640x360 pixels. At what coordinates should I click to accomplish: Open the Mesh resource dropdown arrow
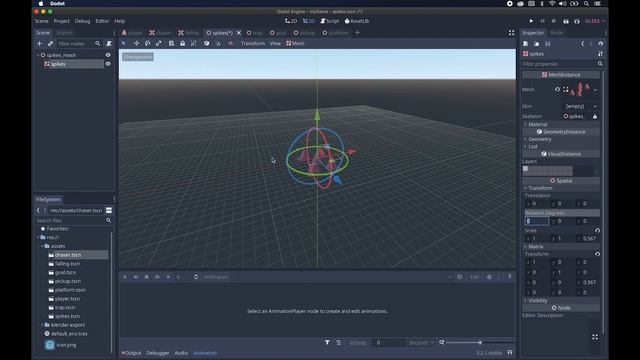596,90
